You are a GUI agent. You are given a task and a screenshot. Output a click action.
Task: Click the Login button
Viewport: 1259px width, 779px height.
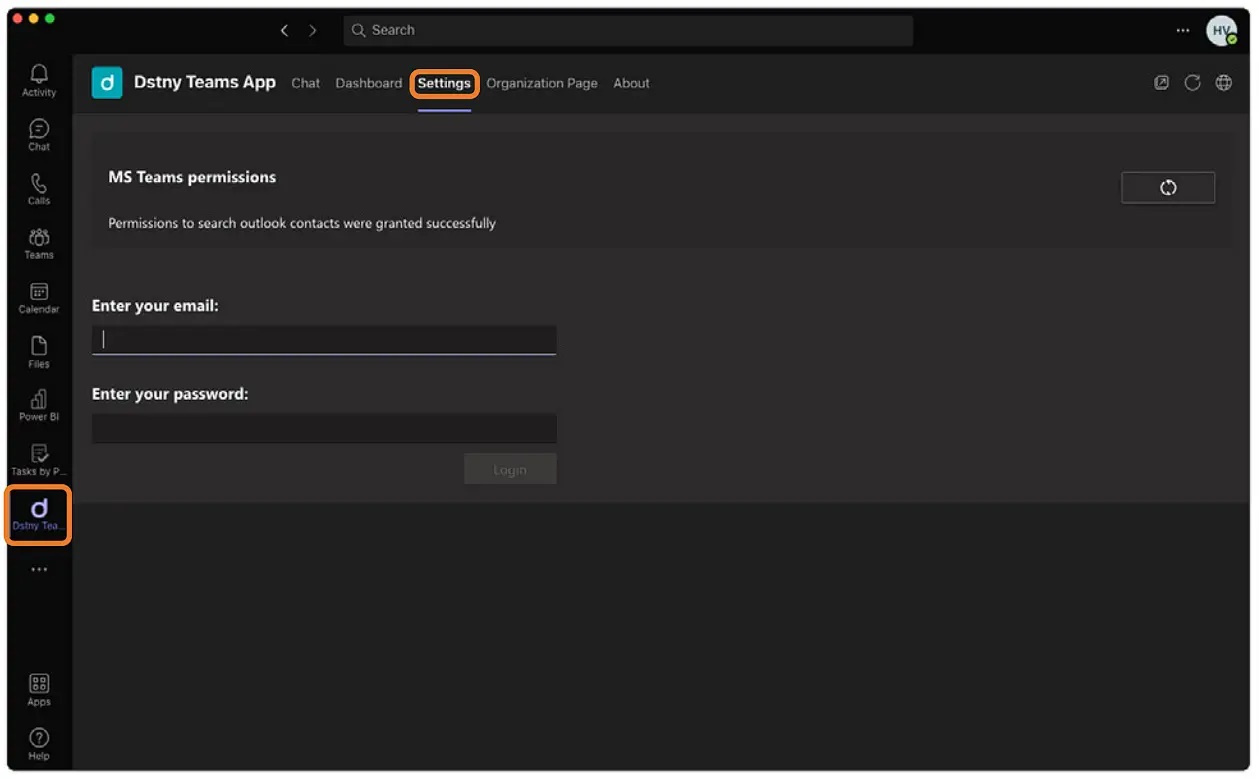click(x=510, y=469)
